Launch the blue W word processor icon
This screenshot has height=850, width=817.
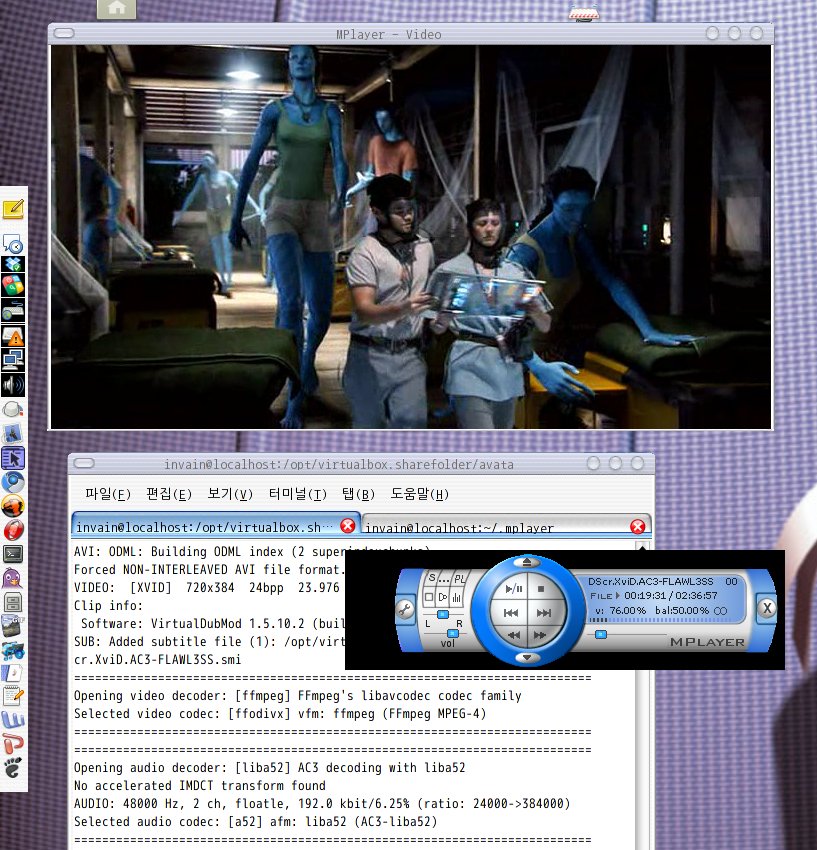(x=13, y=720)
